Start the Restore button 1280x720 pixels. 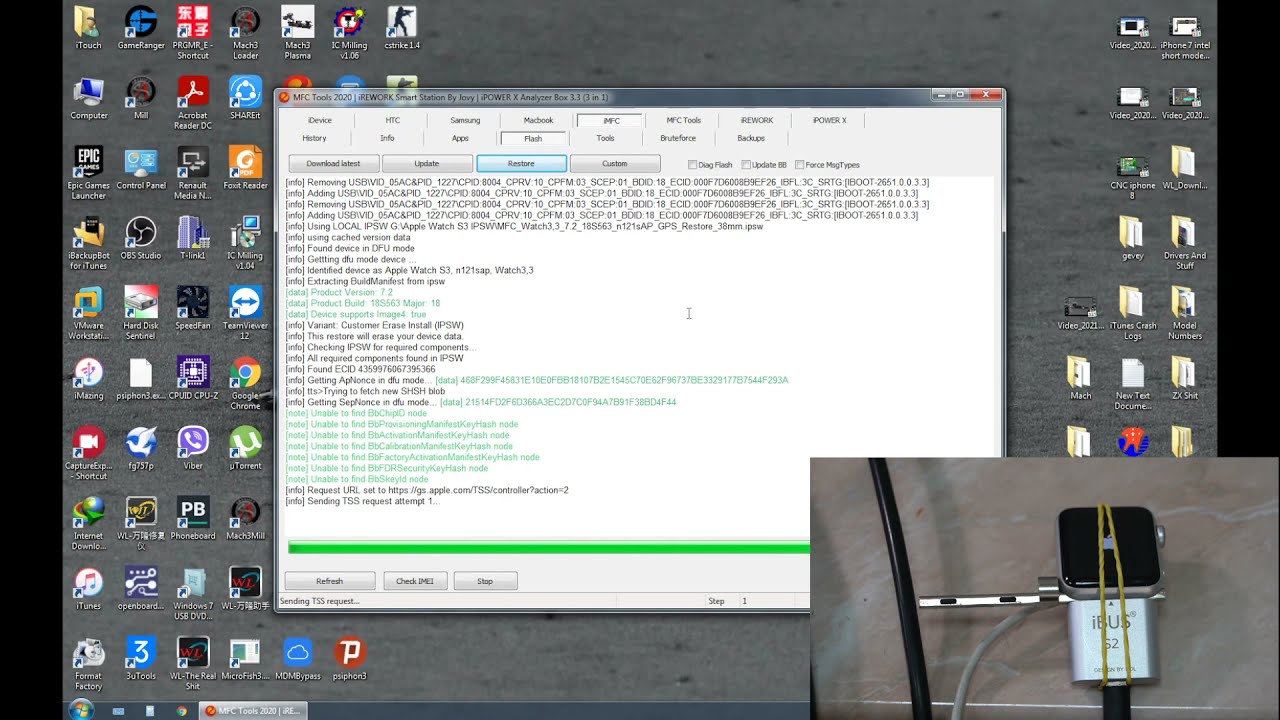(x=521, y=163)
